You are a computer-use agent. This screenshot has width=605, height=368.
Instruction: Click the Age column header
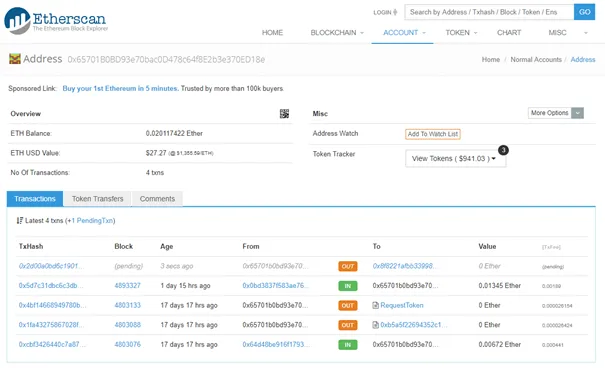167,246
